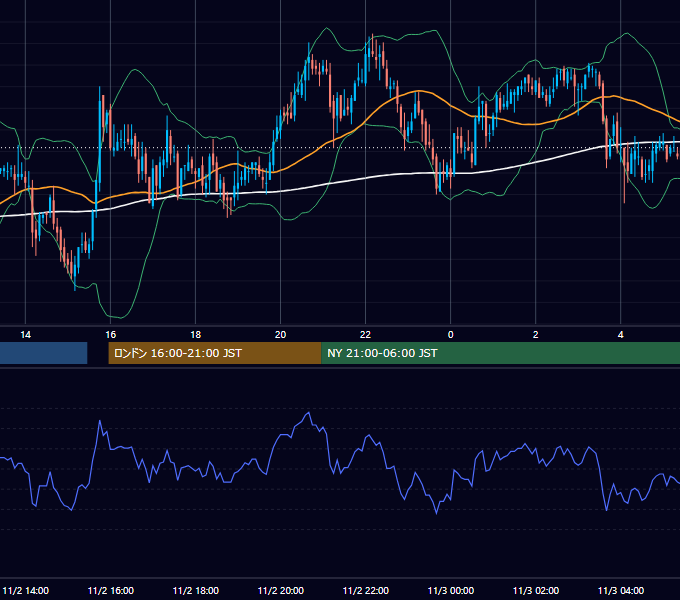Click the NY 21:00-06:00 JST session bar
Viewport: 680px width, 600px height.
coord(500,353)
